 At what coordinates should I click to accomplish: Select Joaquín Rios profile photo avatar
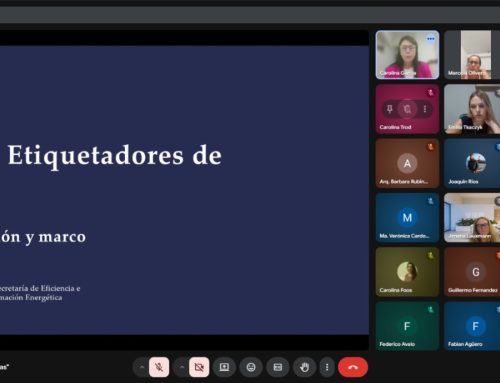[x=476, y=163]
